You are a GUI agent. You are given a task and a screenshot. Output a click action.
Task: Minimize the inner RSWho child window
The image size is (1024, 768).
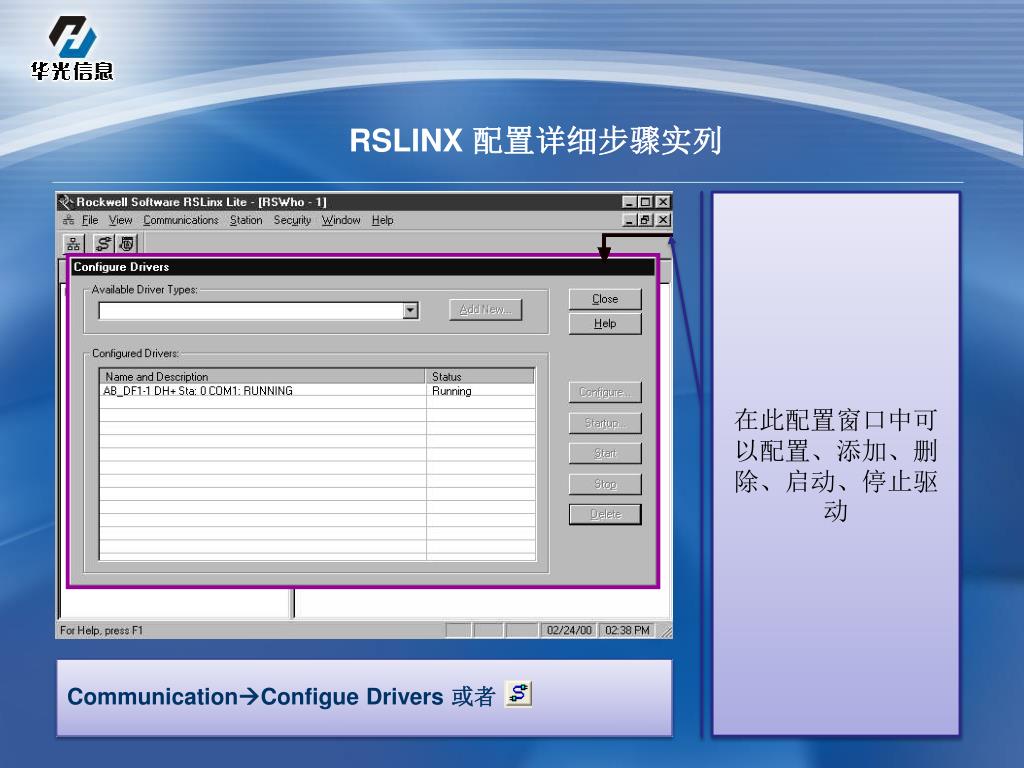point(630,220)
